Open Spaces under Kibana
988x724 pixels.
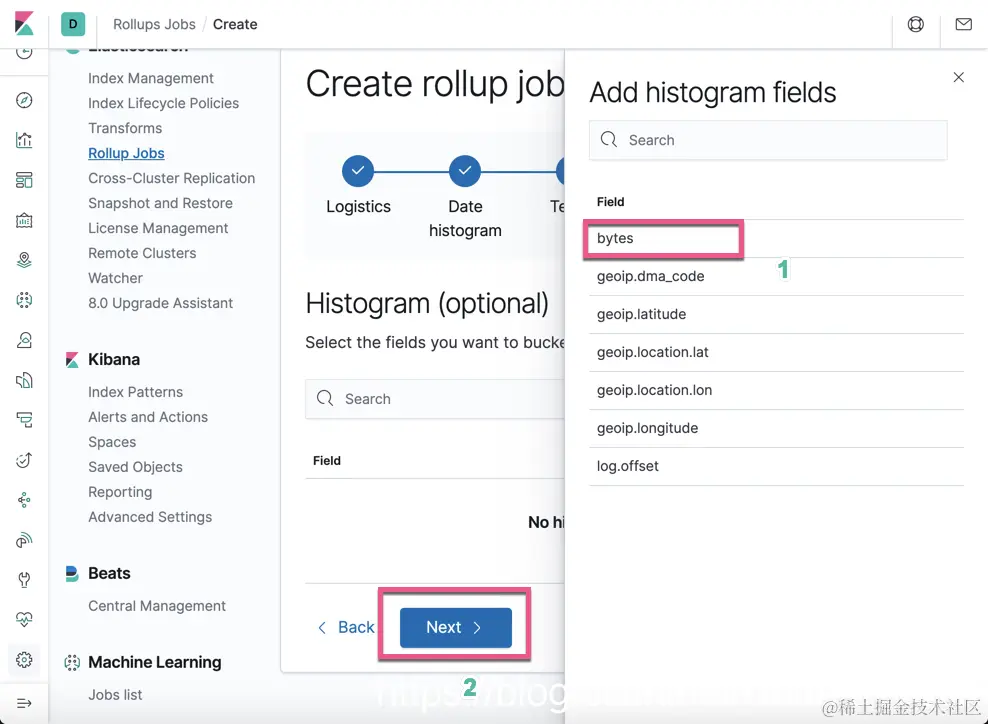[112, 442]
